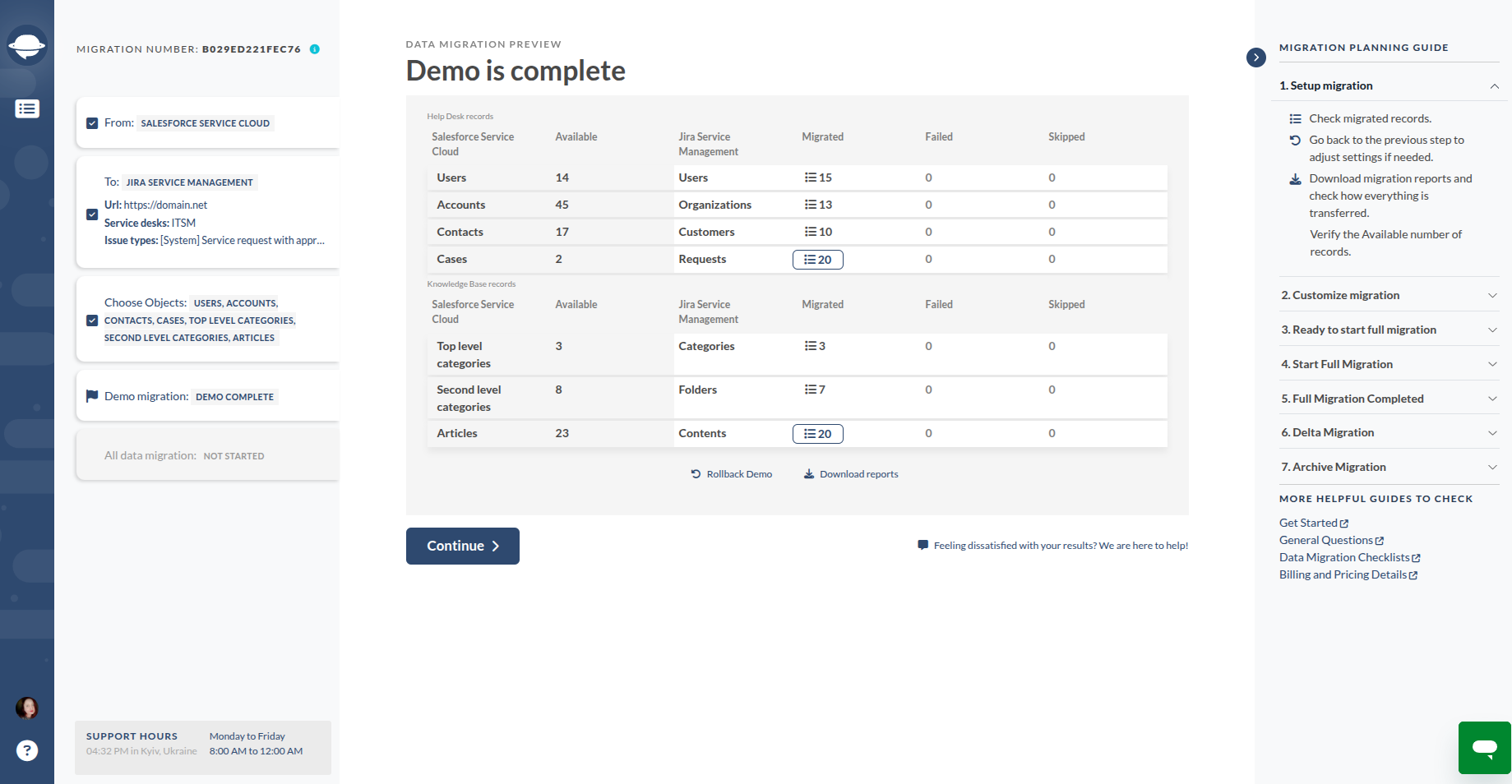This screenshot has height=784, width=1512.
Task: Toggle the Choose Objects checkbox
Action: tap(92, 321)
